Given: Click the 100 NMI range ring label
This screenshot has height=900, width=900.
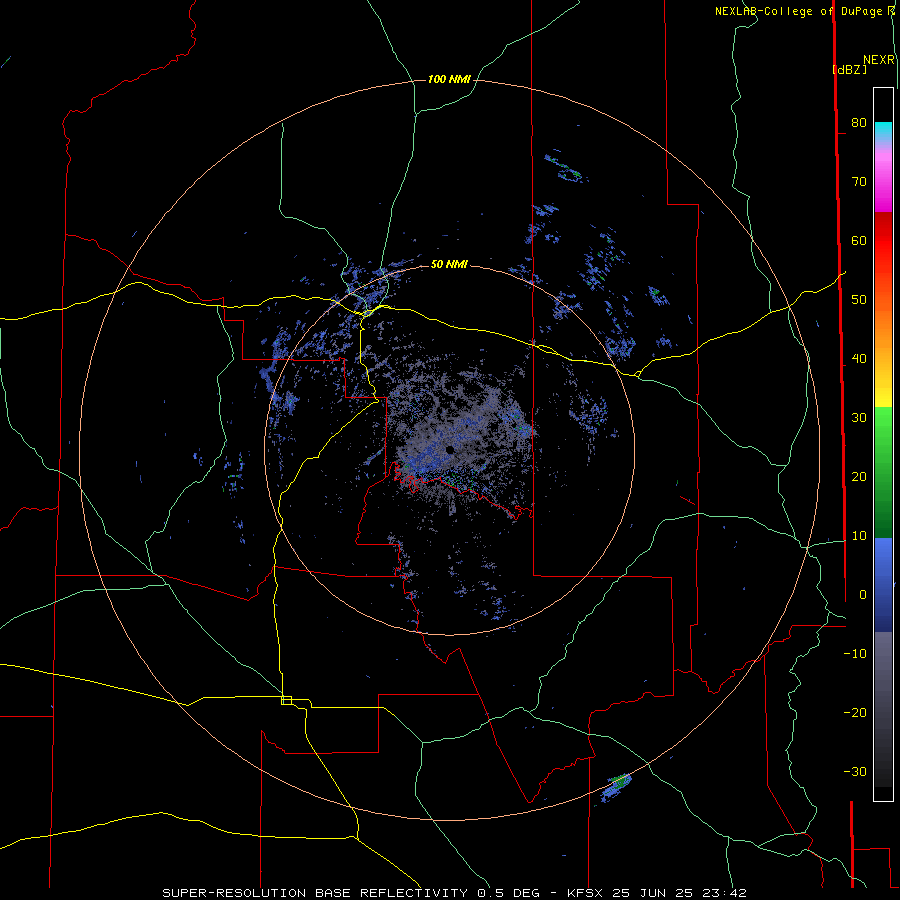Looking at the screenshot, I should coord(449,79).
